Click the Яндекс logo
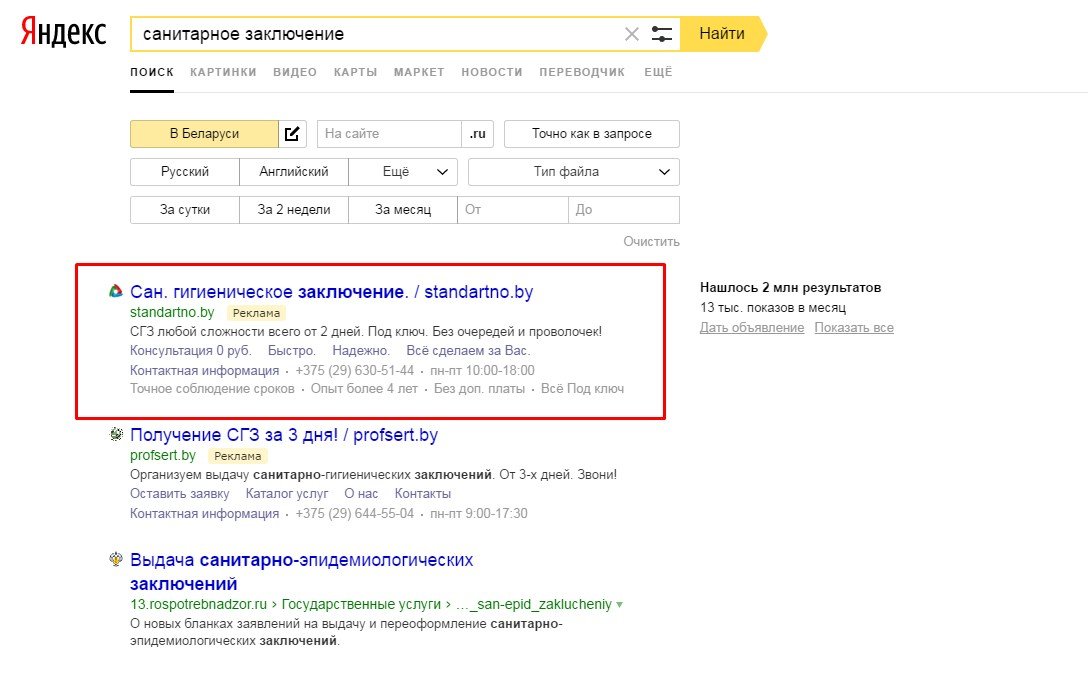The image size is (1088, 675). point(63,32)
